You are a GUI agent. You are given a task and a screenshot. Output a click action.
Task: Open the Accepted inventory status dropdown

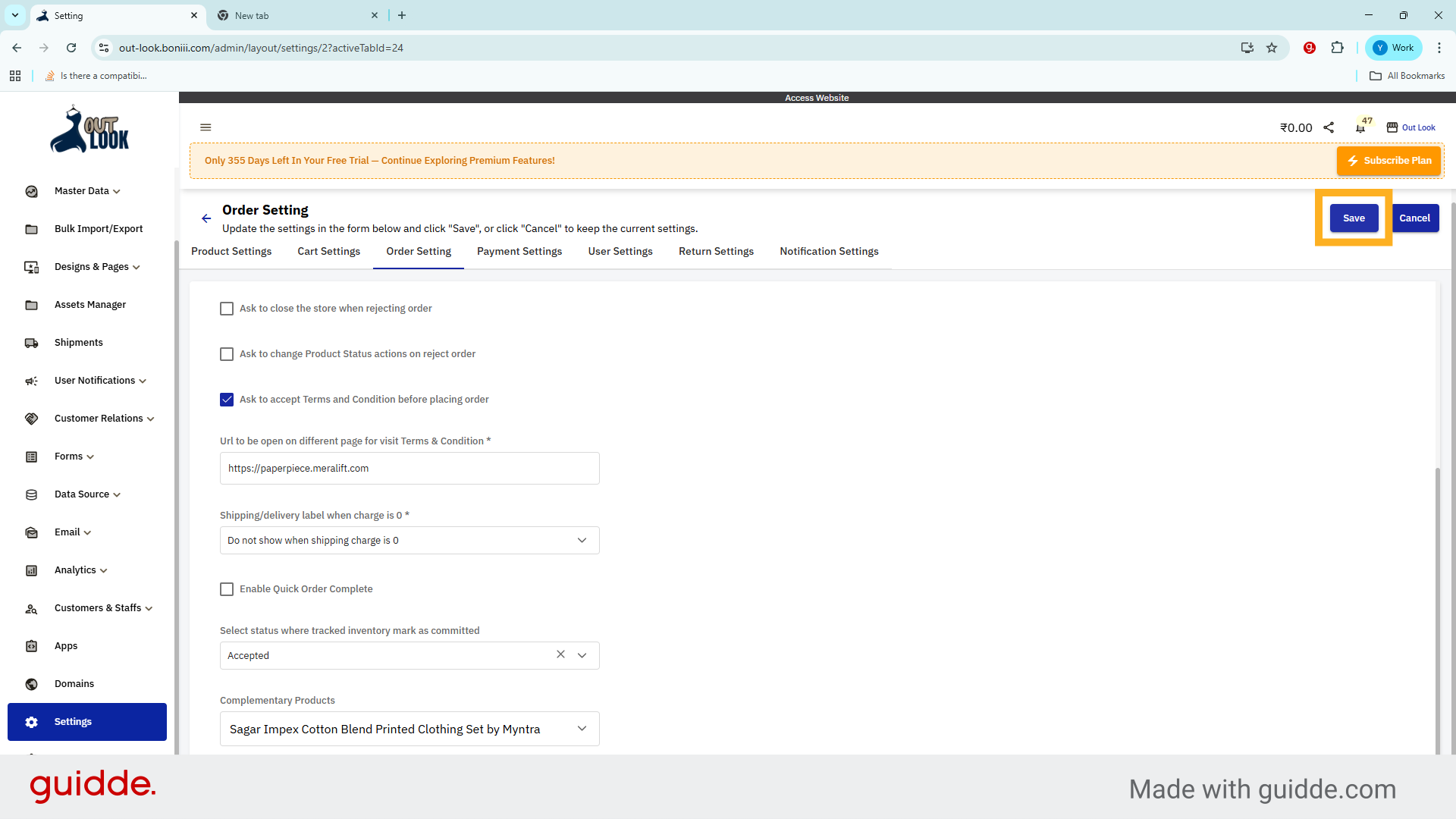[x=582, y=655]
